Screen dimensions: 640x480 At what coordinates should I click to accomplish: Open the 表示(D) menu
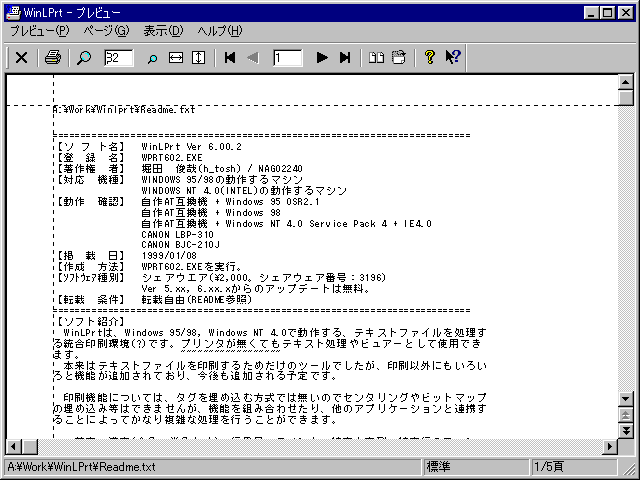point(163,31)
